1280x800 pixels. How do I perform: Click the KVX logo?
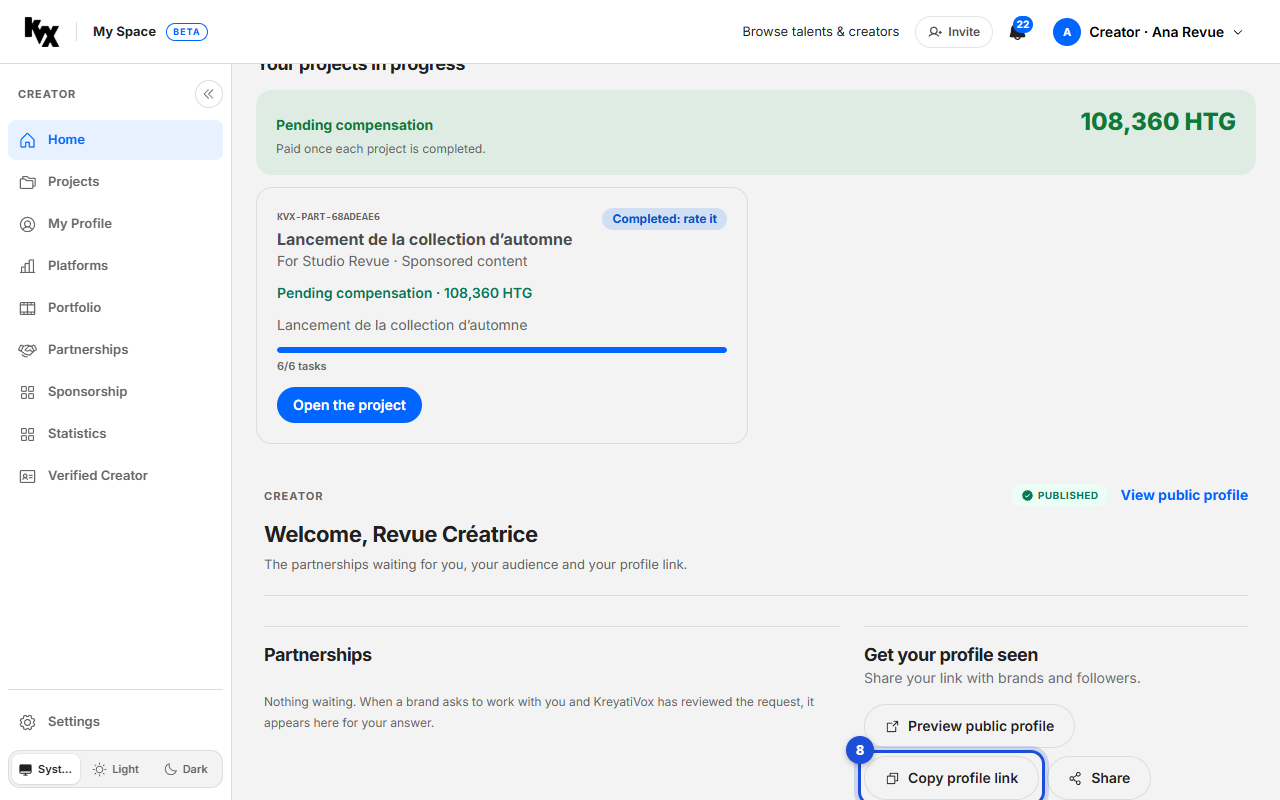tap(42, 32)
